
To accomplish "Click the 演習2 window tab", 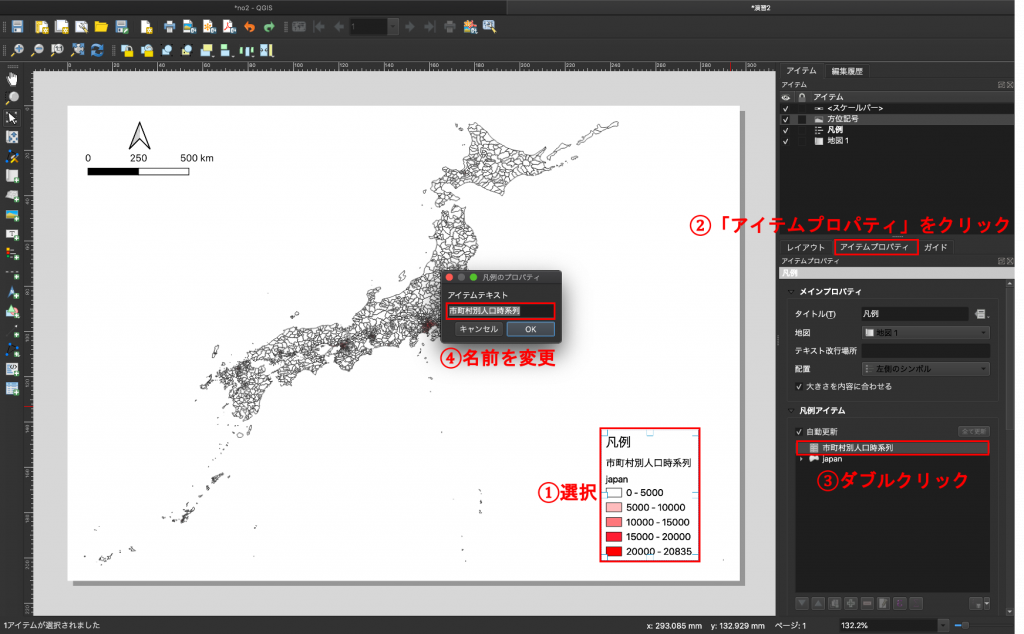I will coord(761,8).
